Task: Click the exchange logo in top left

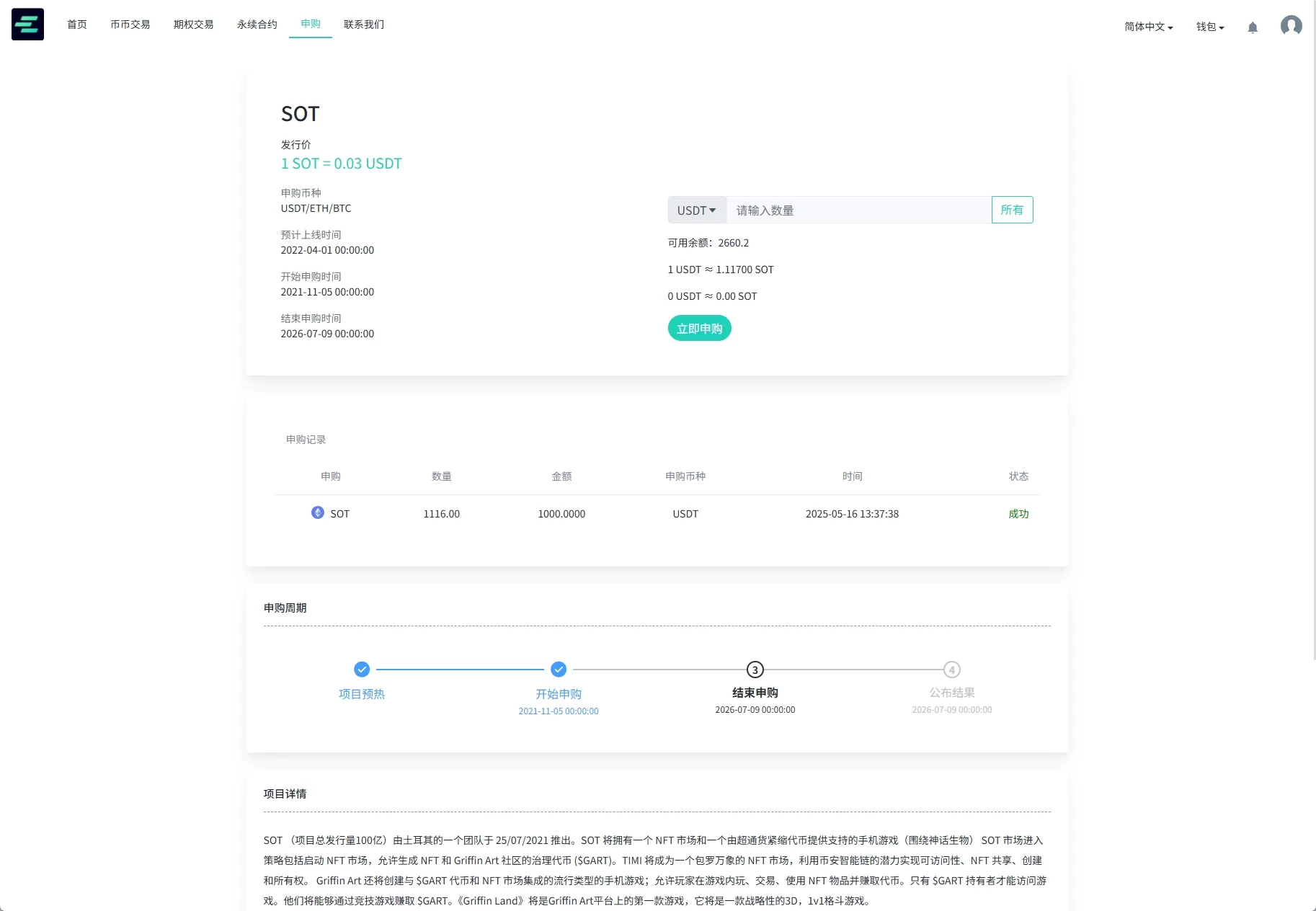Action: pos(27,24)
